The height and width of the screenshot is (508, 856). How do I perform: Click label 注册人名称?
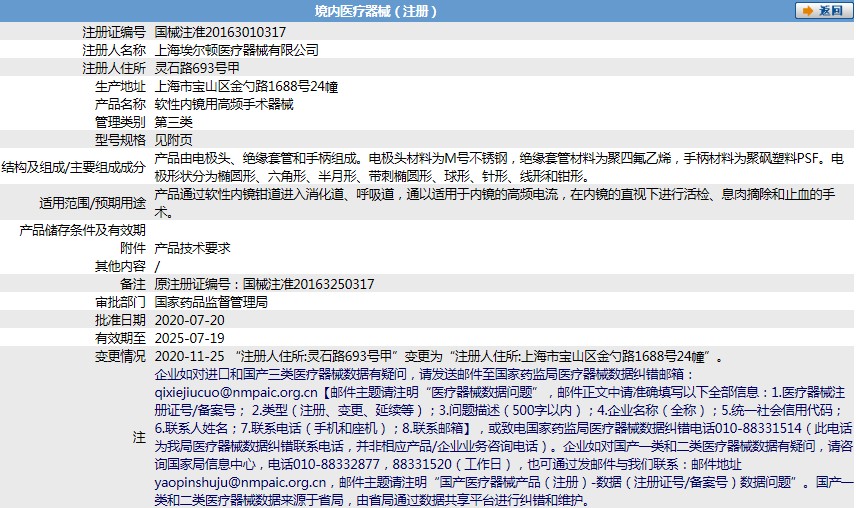point(114,50)
